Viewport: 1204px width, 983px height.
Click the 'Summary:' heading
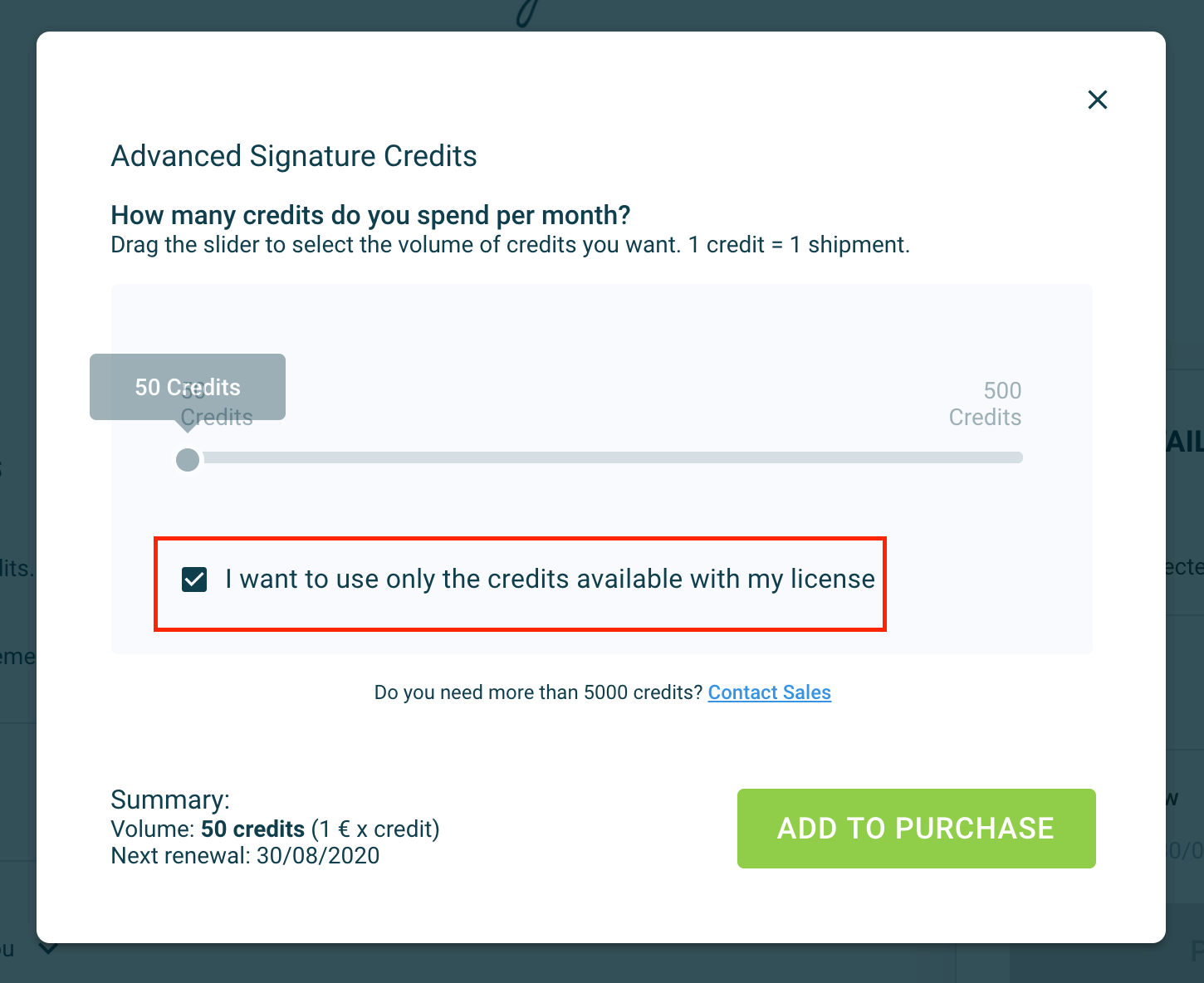point(170,800)
